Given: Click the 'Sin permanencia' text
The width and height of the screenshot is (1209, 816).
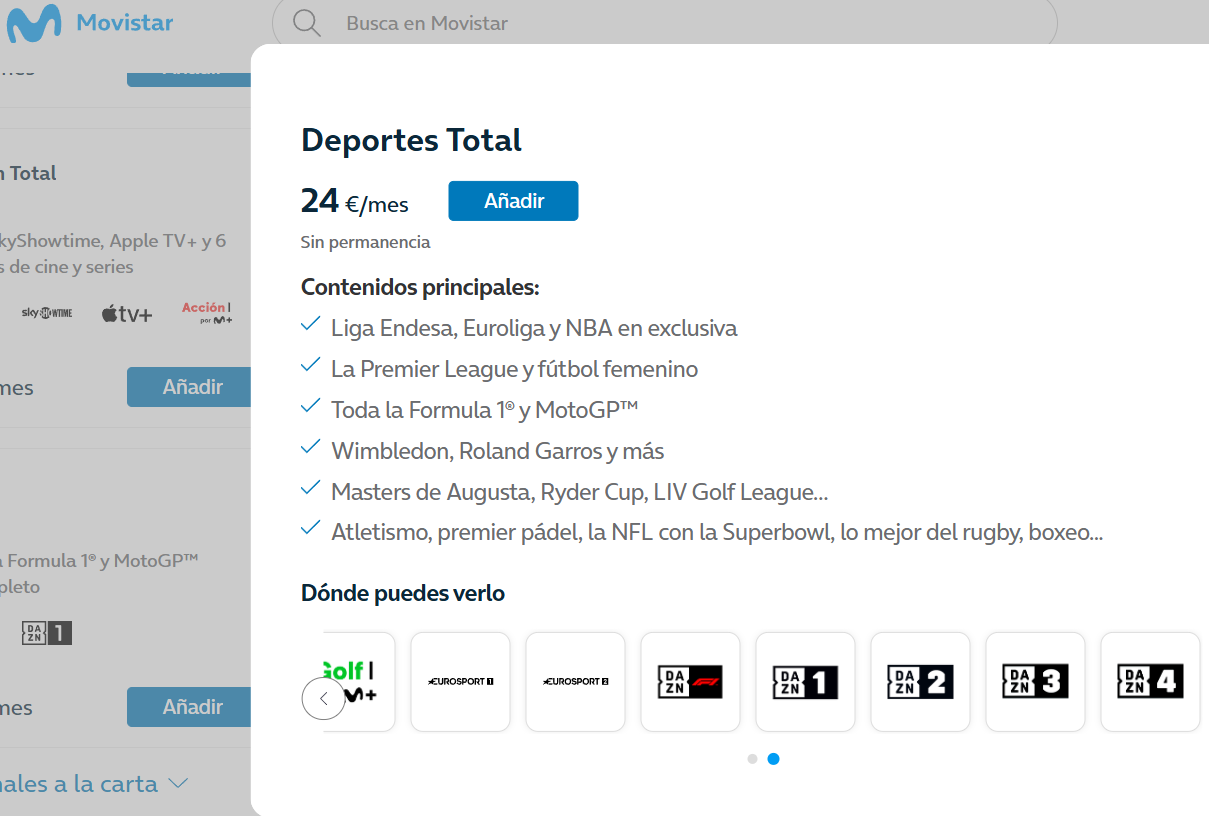Looking at the screenshot, I should click(365, 242).
